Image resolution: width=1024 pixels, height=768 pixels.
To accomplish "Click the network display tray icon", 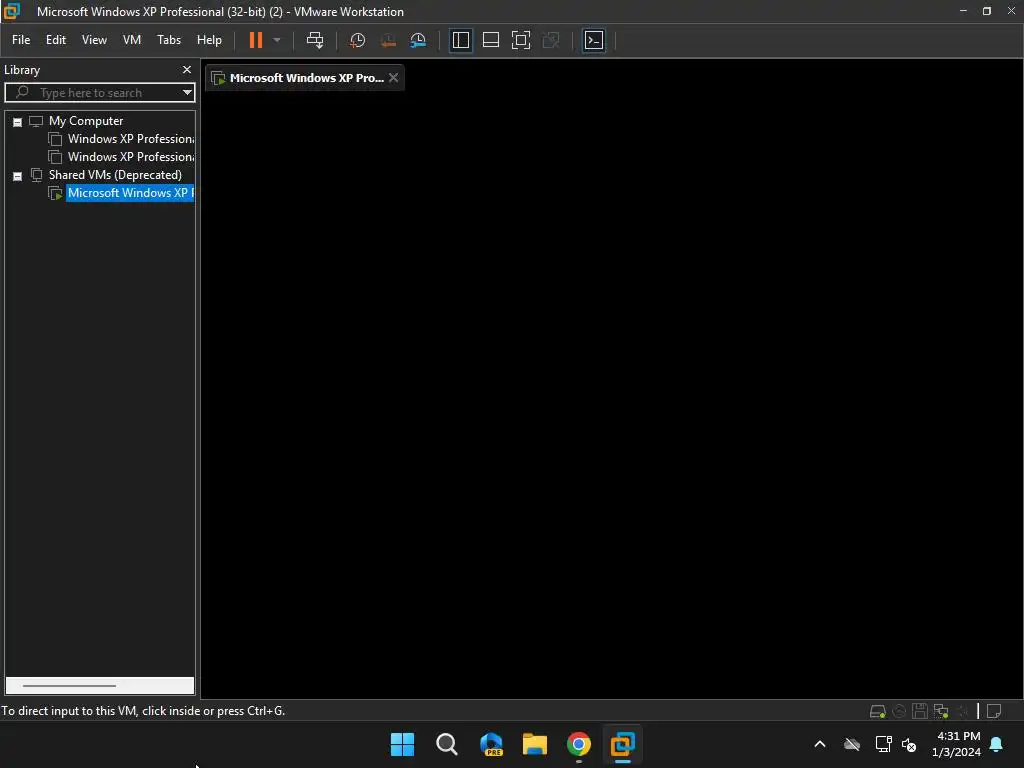I will [x=884, y=744].
